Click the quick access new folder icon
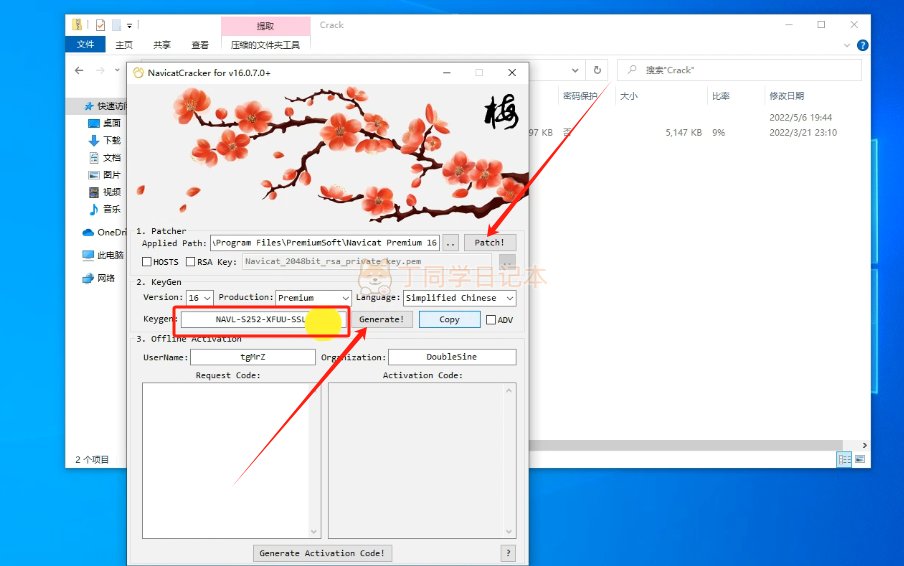904x566 pixels. tap(116, 25)
